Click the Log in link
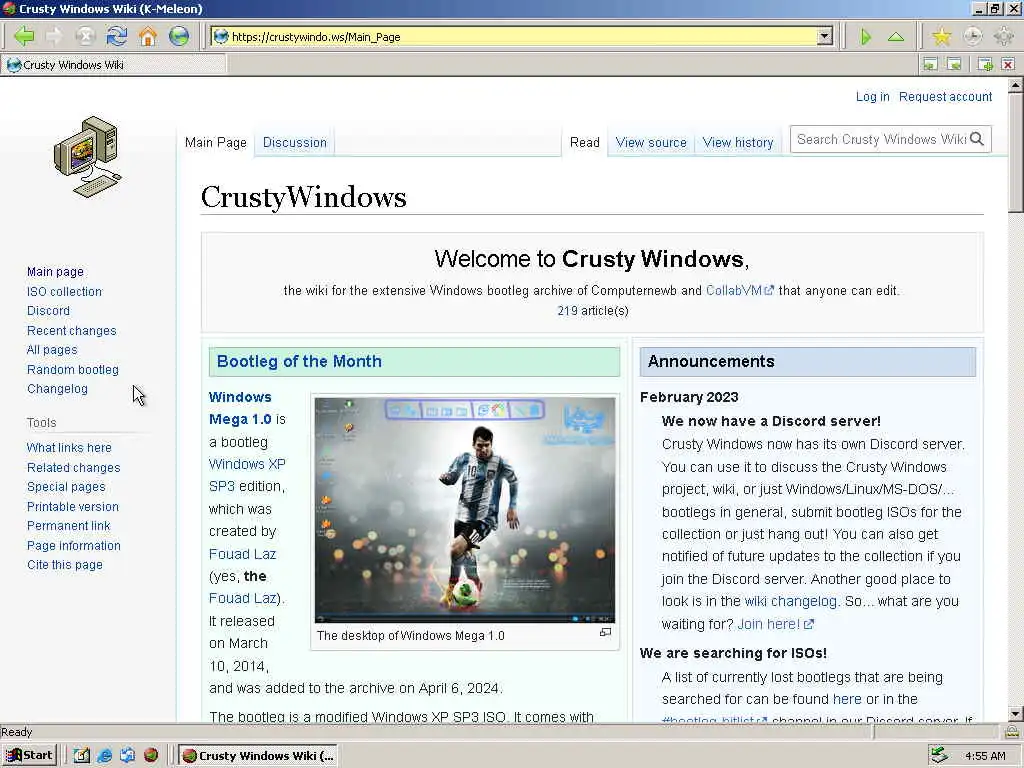The image size is (1024, 768). click(872, 97)
